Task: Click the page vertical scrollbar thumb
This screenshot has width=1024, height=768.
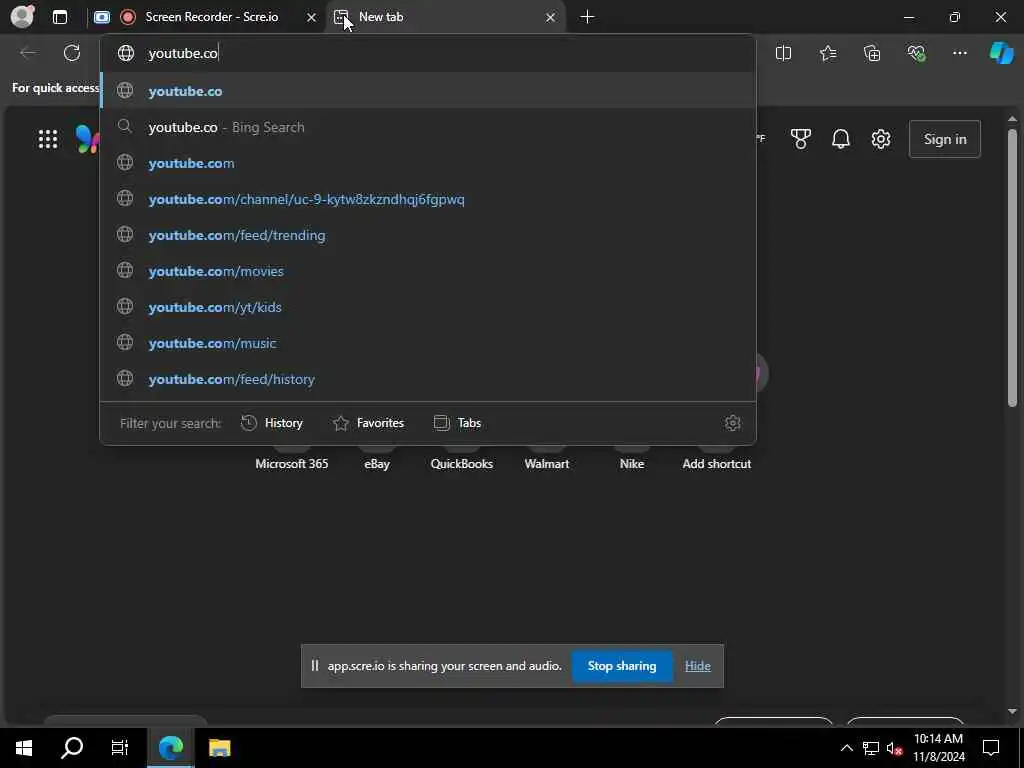Action: [x=1012, y=268]
